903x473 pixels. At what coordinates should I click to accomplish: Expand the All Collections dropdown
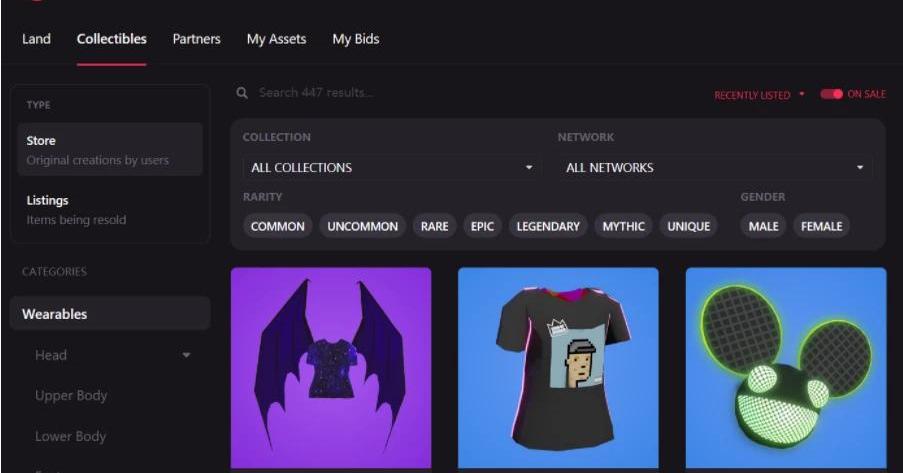point(391,168)
